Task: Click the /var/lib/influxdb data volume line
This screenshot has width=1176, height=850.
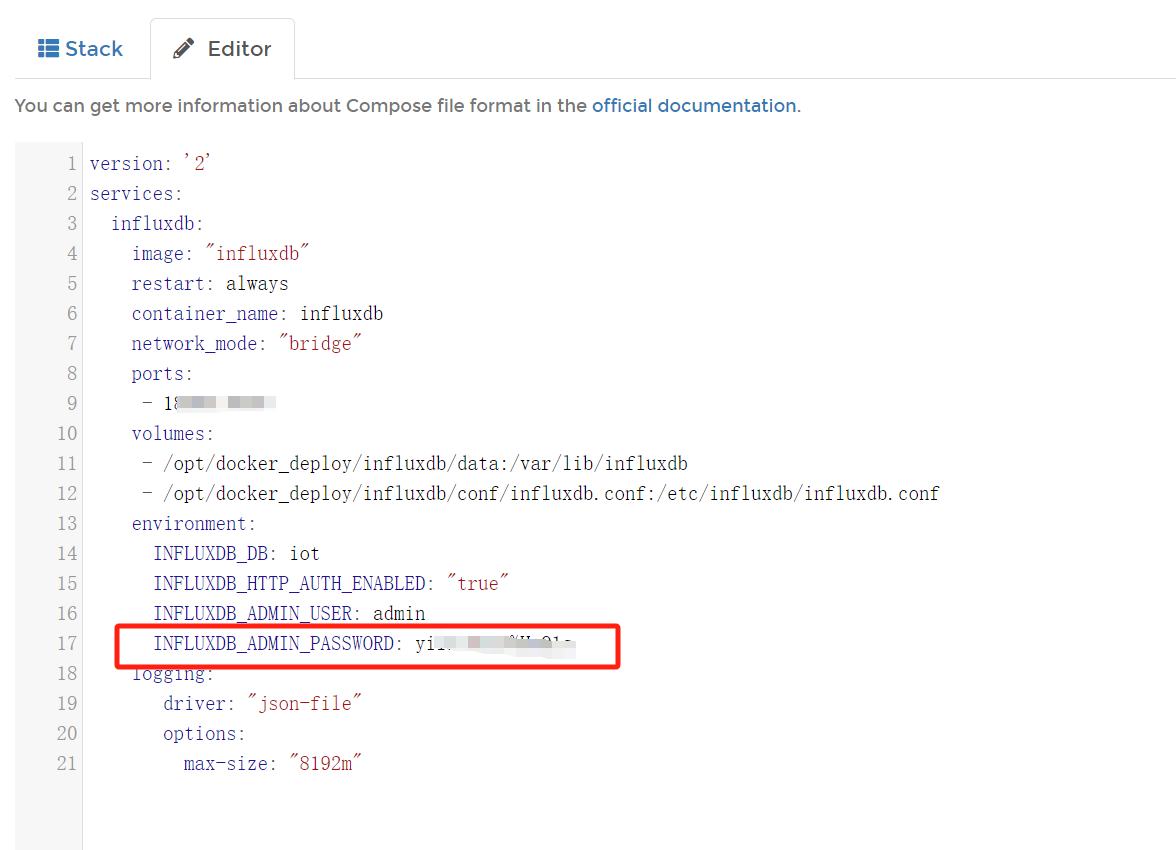Action: tap(414, 463)
